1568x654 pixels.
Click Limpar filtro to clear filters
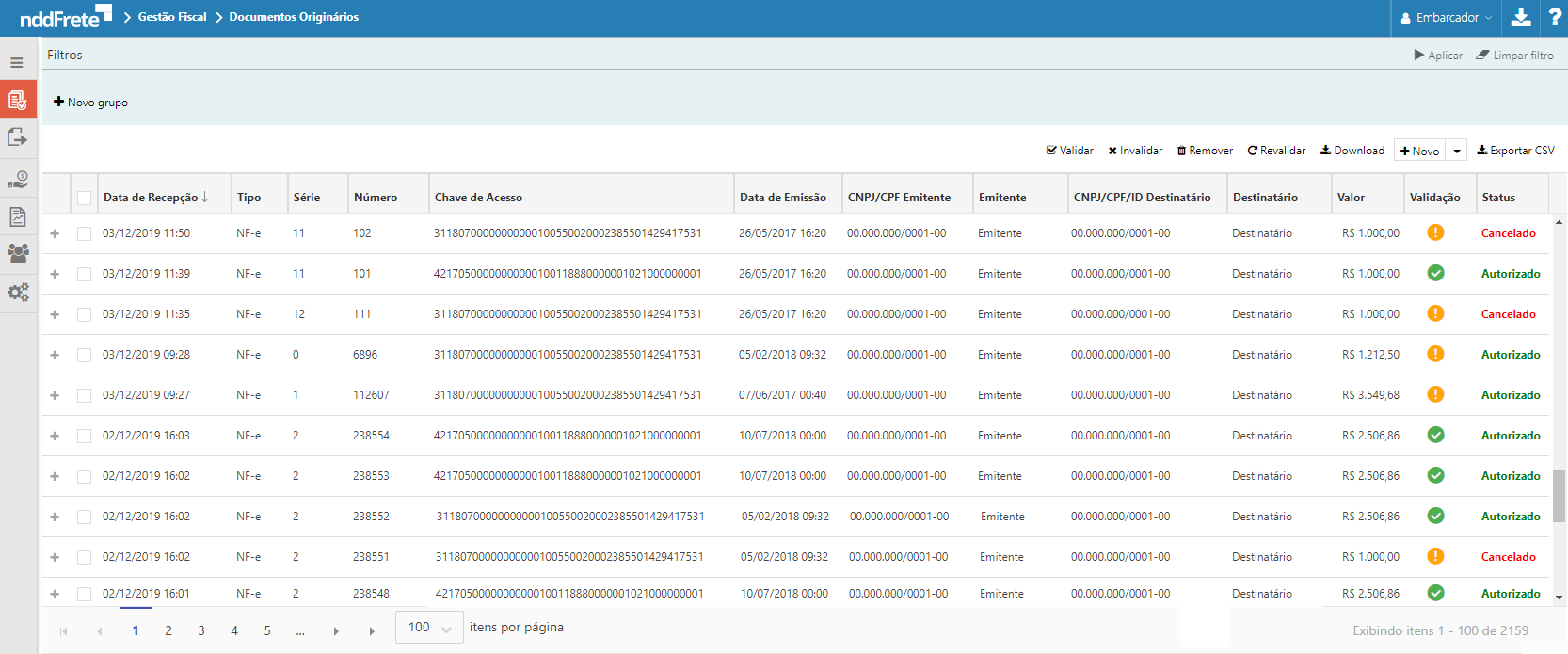1514,56
